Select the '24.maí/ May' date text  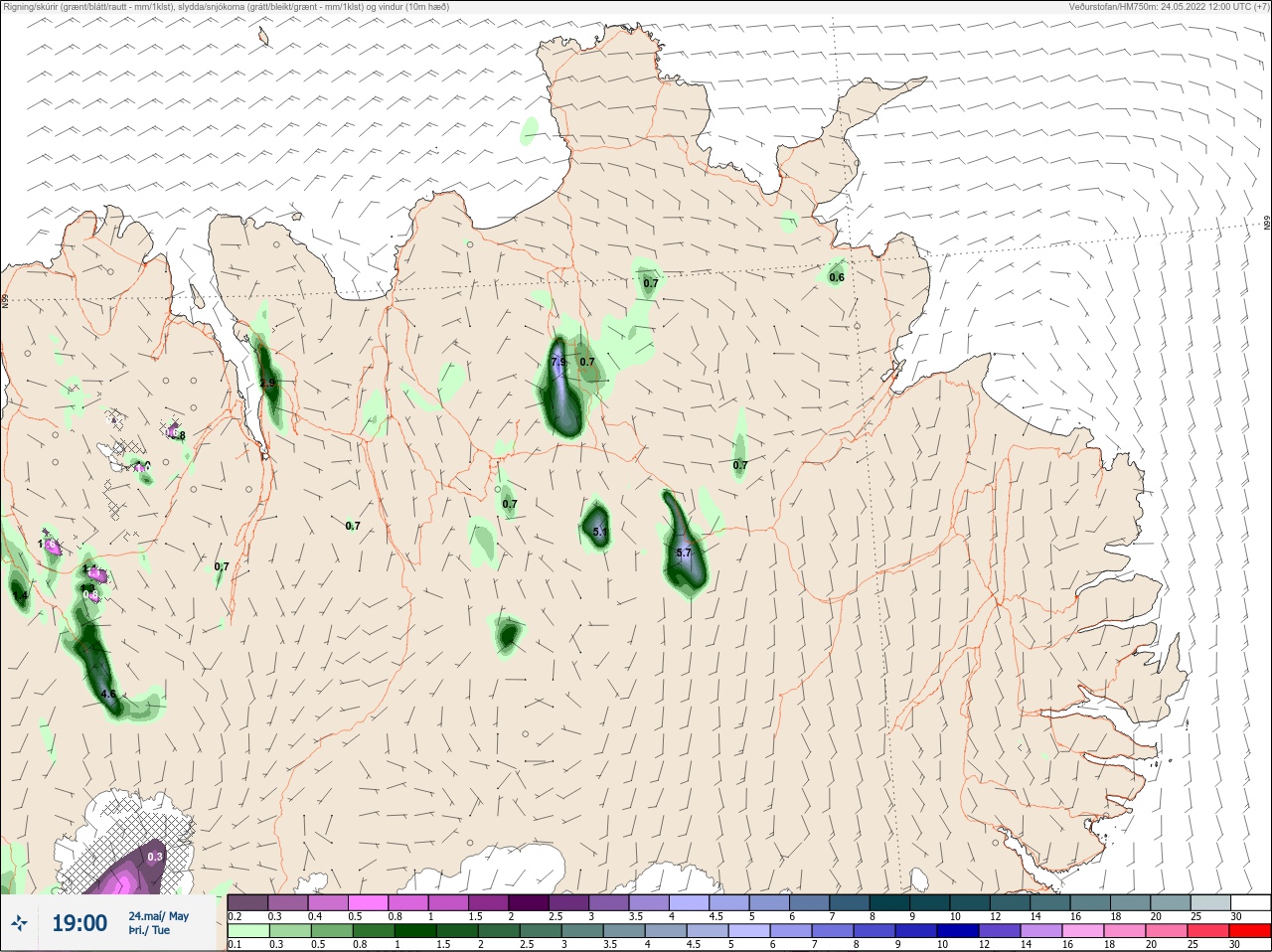coord(158,916)
